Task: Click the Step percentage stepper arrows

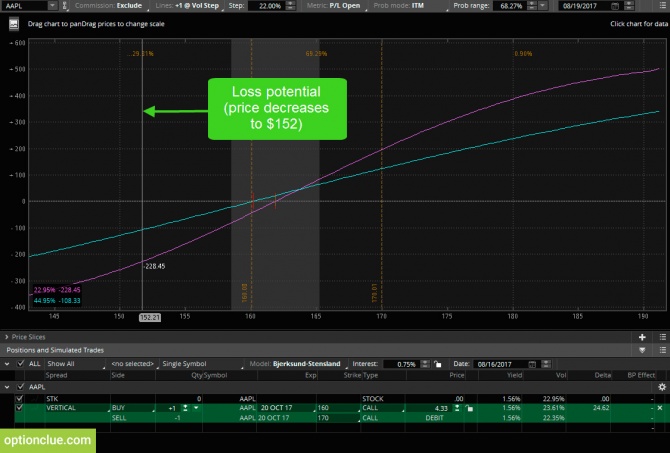Action: (x=290, y=6)
